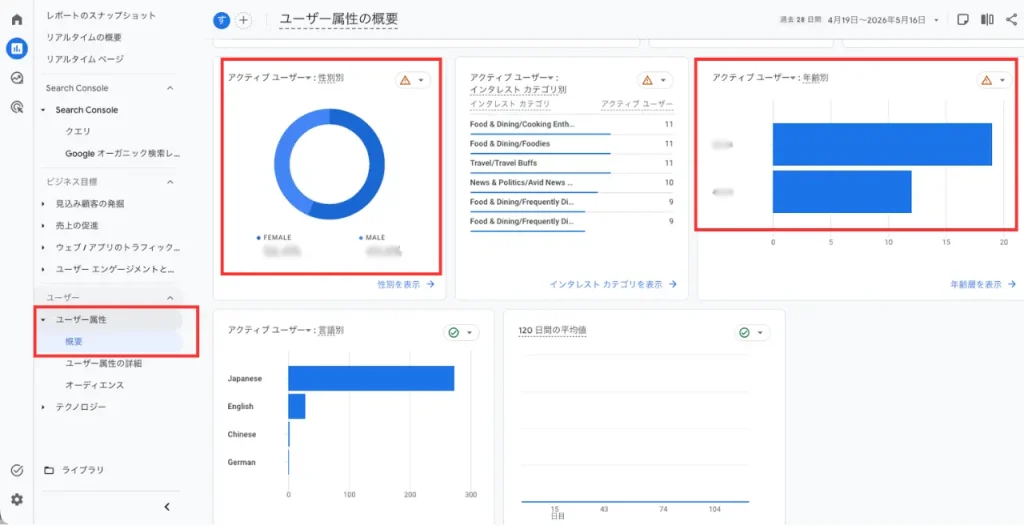The width and height of the screenshot is (1024, 526).
Task: Click the インタレスト カテゴリ column header
Action: point(510,104)
